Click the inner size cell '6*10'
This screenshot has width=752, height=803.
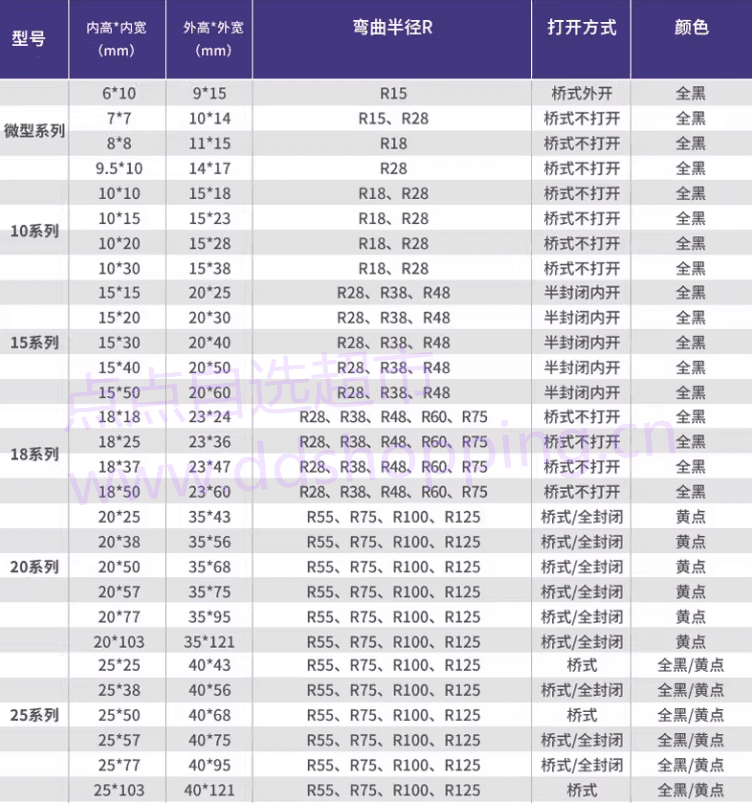[x=119, y=93]
